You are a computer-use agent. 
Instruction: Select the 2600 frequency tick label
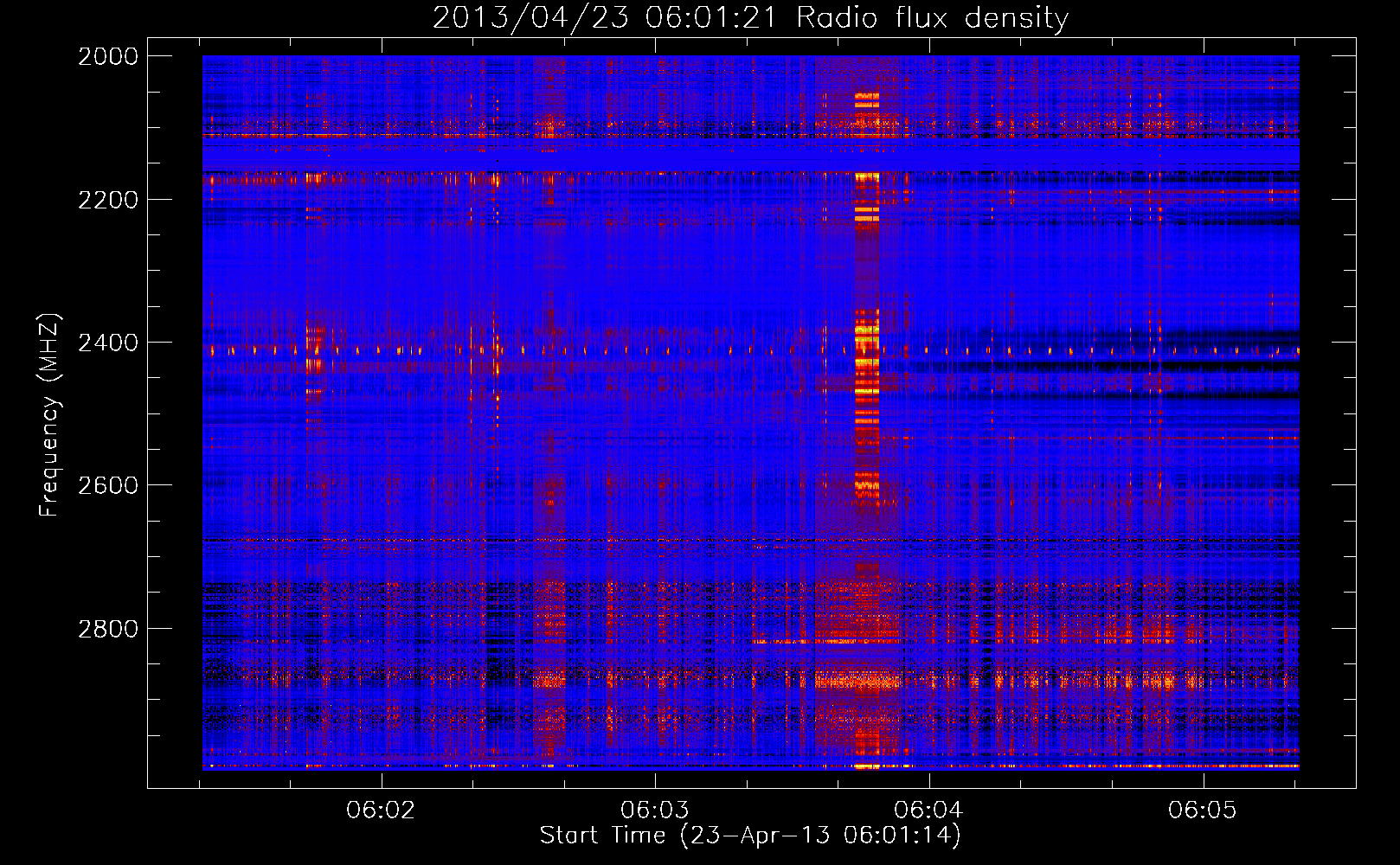point(108,485)
